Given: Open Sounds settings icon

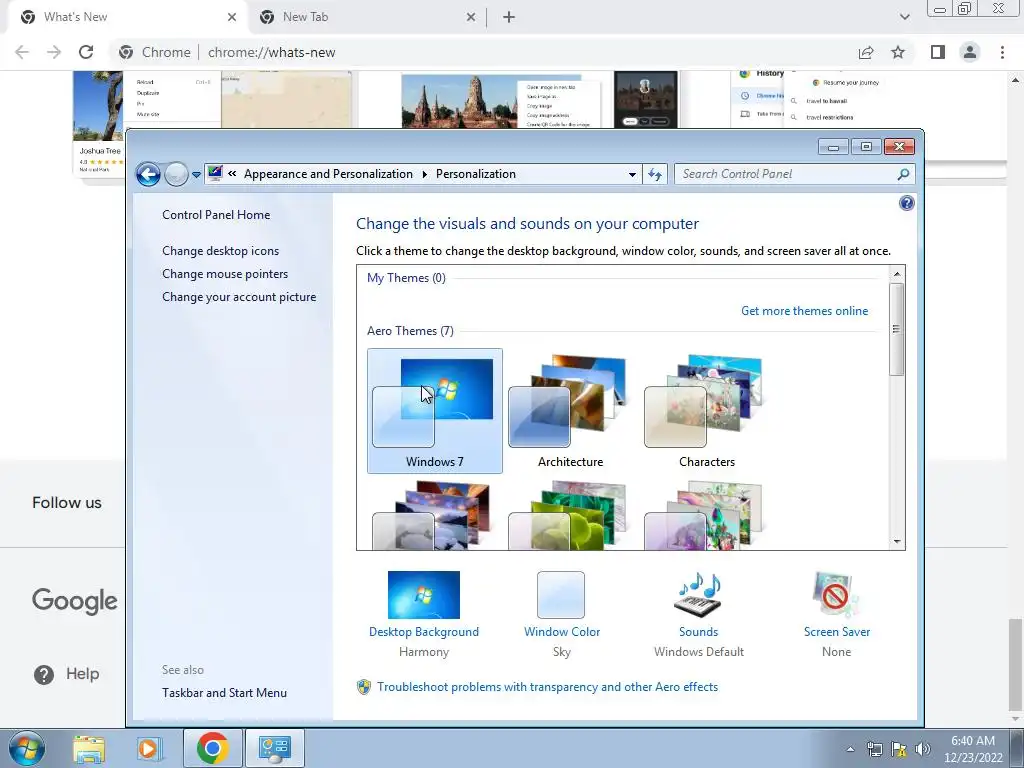Looking at the screenshot, I should click(698, 595).
